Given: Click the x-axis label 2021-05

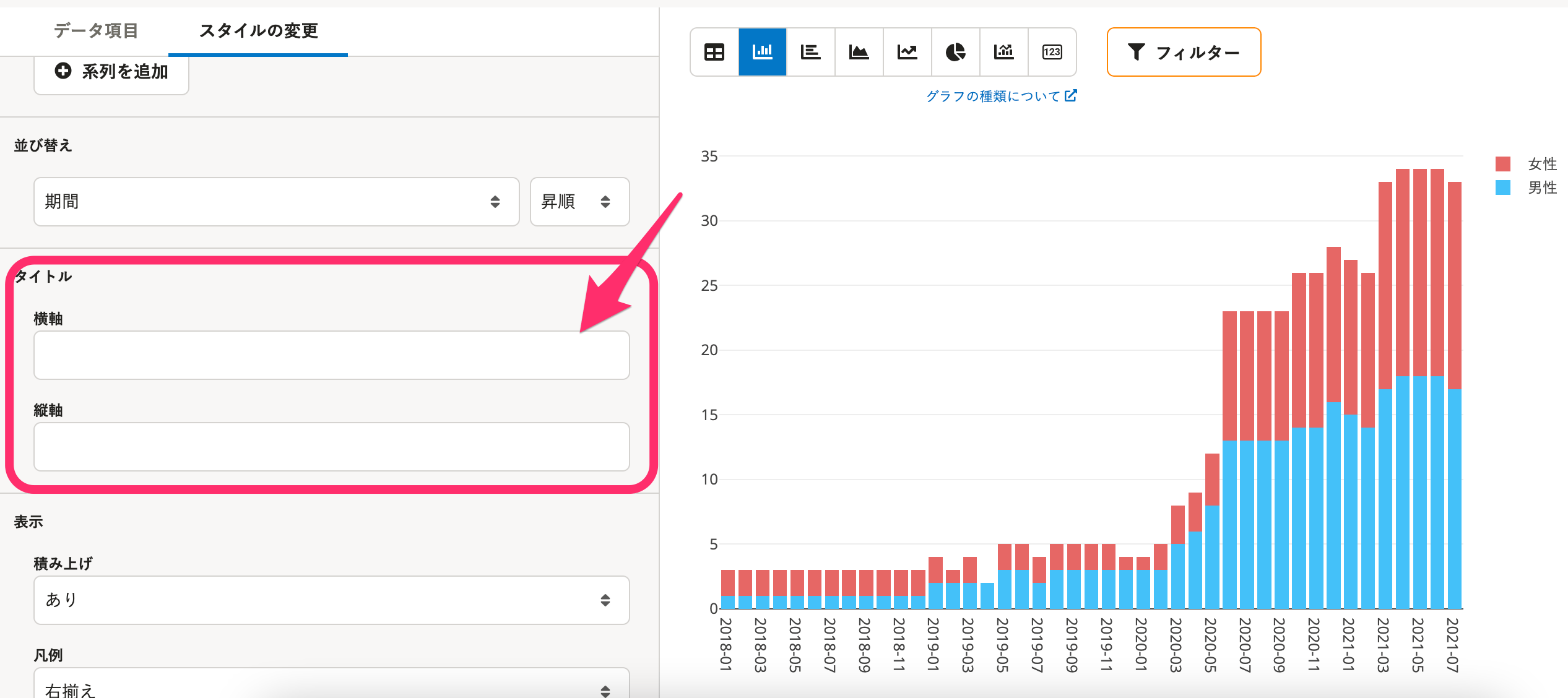Looking at the screenshot, I should 1418,644.
